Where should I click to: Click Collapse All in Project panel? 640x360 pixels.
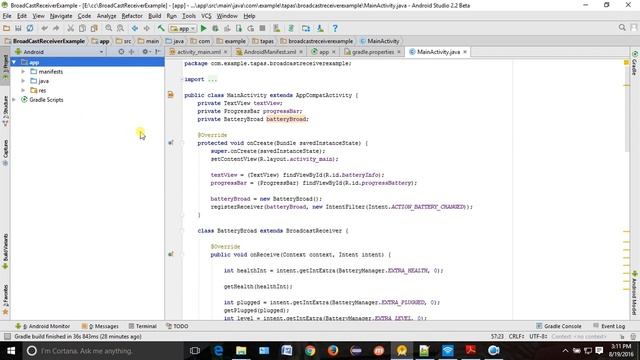(x=131, y=52)
